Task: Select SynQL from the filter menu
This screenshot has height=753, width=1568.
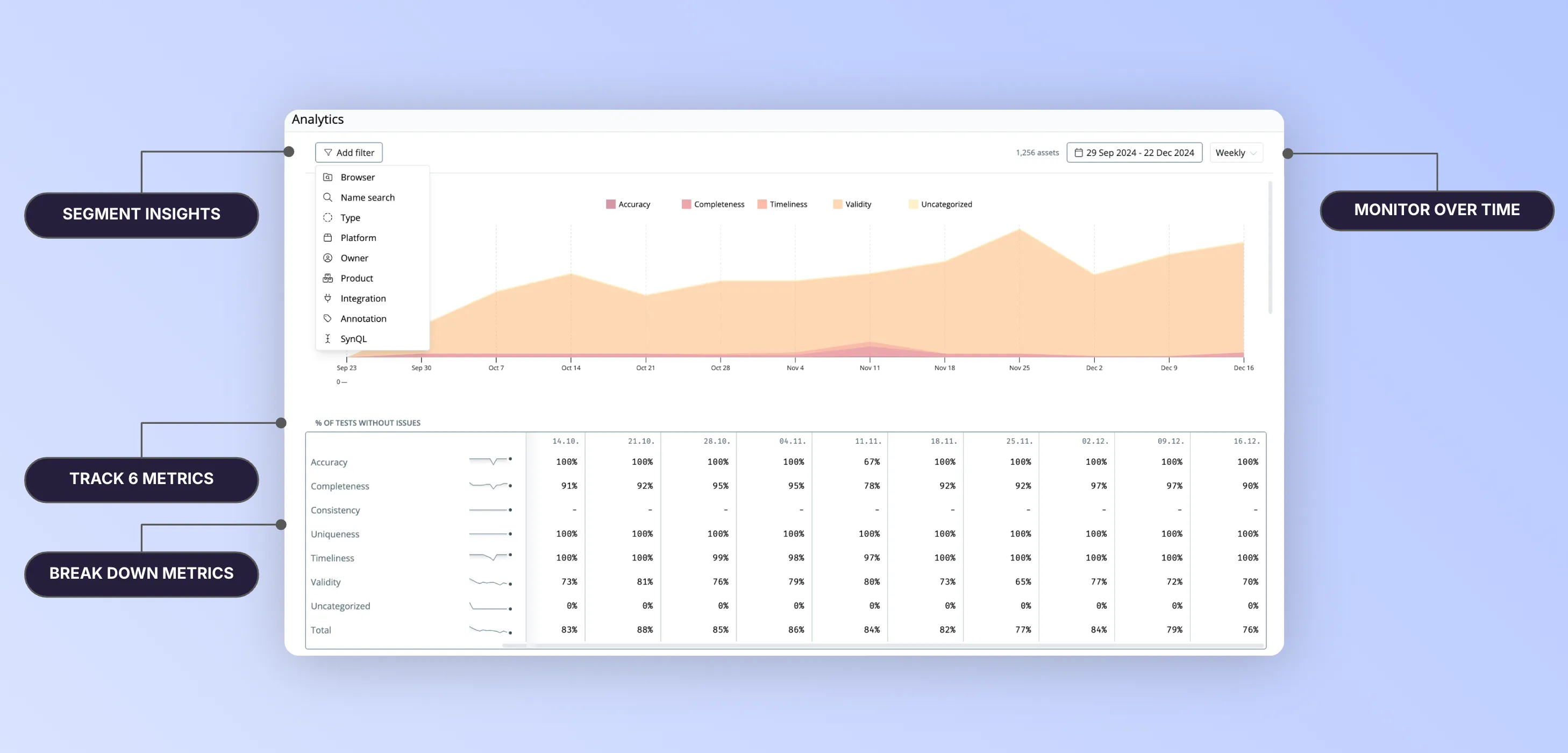Action: [353, 339]
